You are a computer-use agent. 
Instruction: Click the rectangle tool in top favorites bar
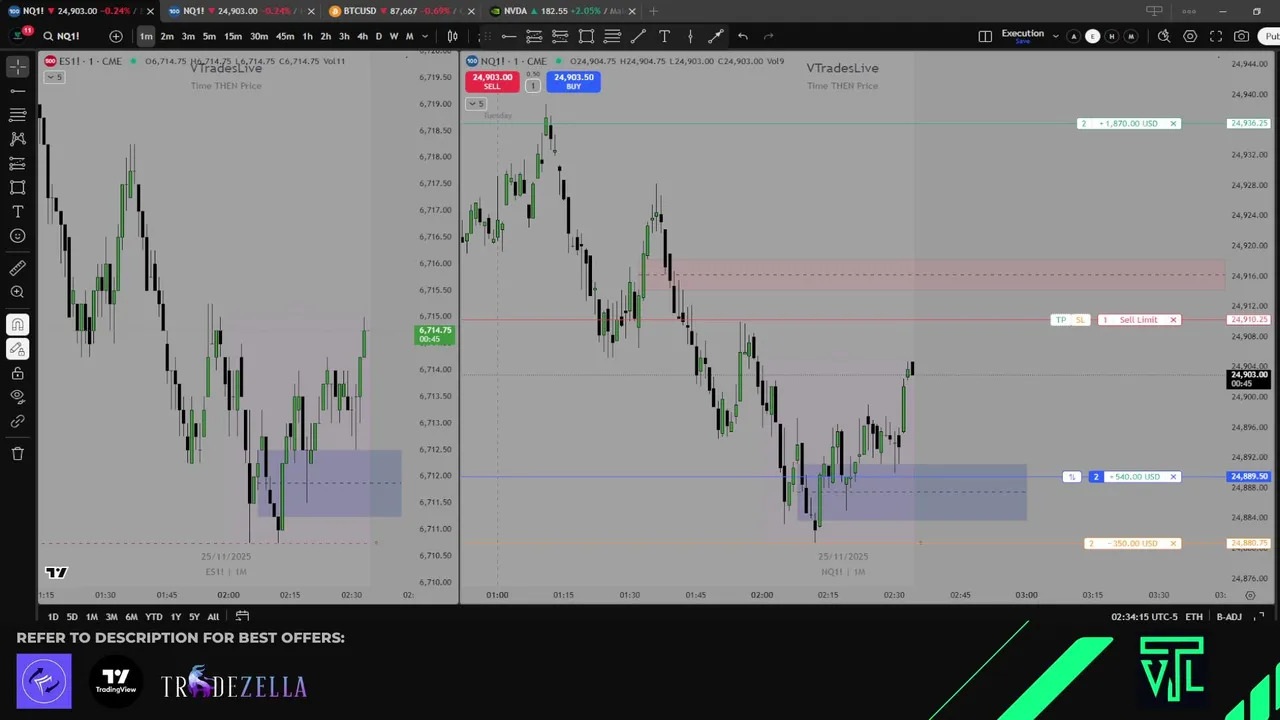click(x=586, y=36)
